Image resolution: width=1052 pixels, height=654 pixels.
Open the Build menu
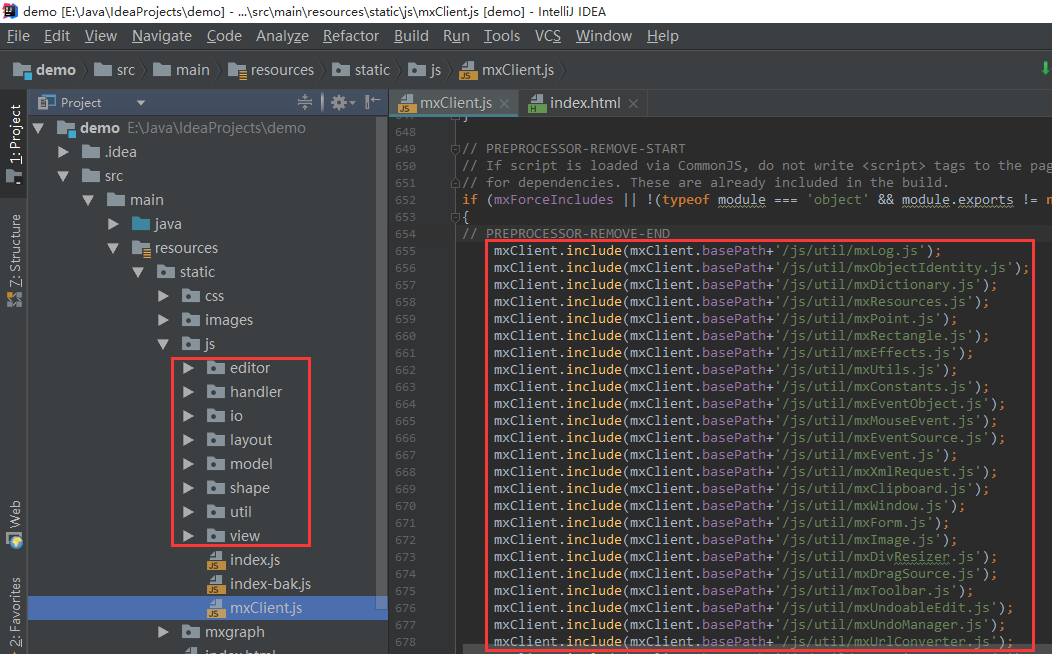point(411,36)
